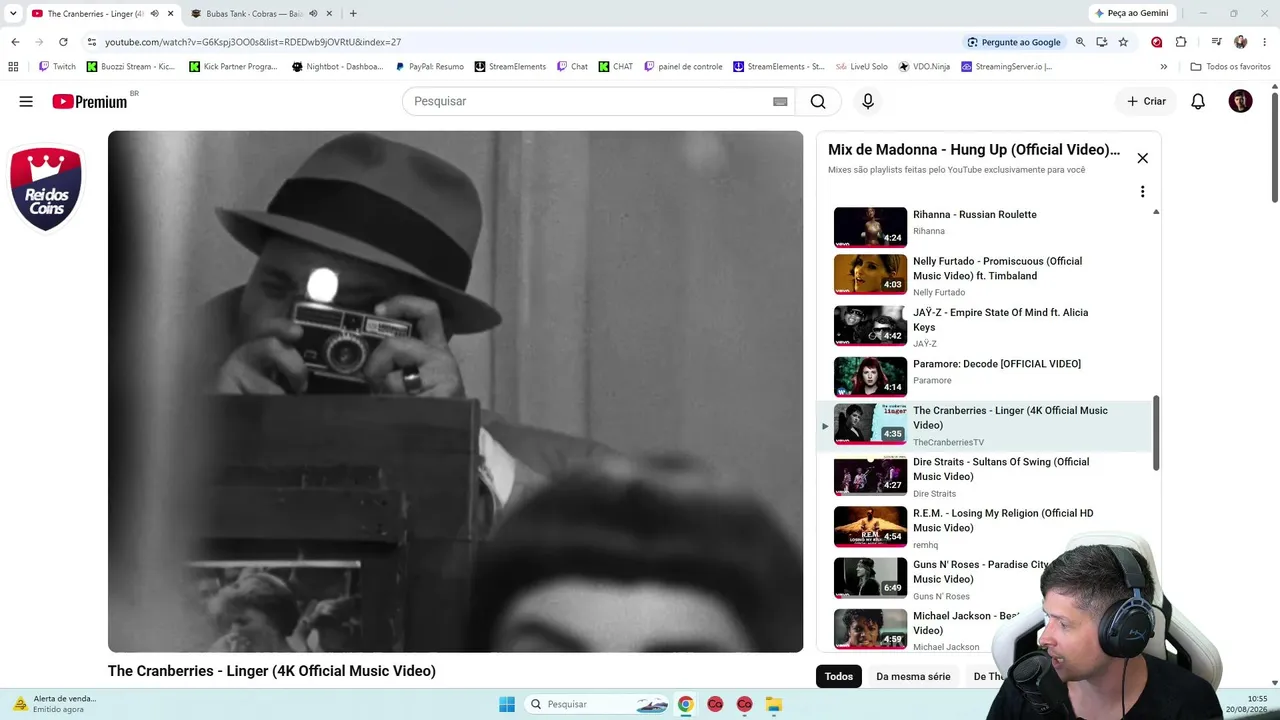This screenshot has height=720, width=1280.
Task: Zoom page using address bar magnifier
Action: point(1080,42)
